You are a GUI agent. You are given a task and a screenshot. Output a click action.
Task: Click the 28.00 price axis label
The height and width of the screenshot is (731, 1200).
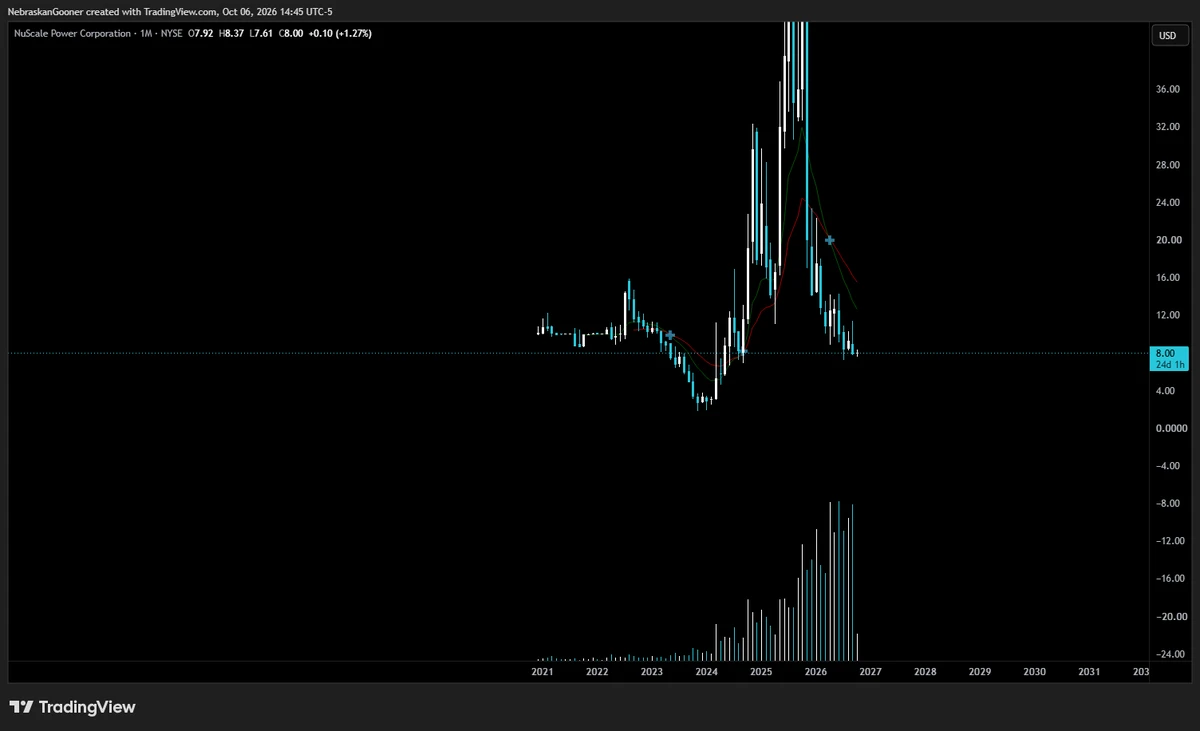point(1170,165)
